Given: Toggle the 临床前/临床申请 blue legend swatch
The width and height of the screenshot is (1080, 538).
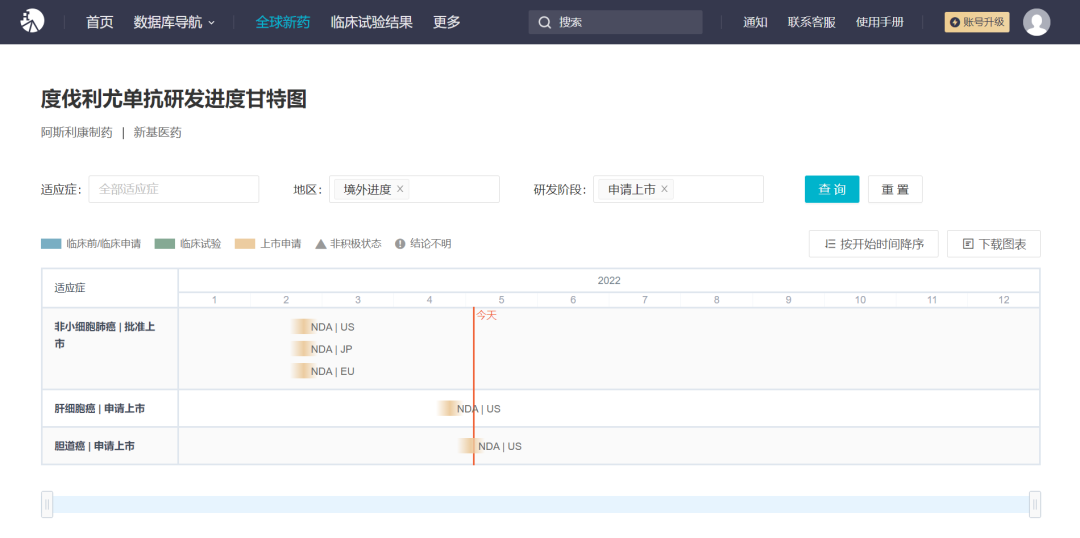Looking at the screenshot, I should [x=51, y=244].
